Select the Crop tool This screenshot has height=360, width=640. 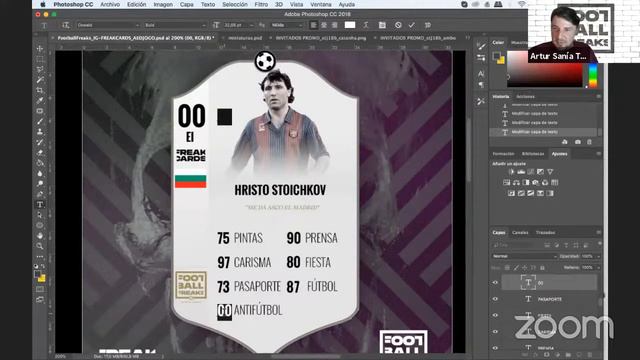[x=40, y=90]
